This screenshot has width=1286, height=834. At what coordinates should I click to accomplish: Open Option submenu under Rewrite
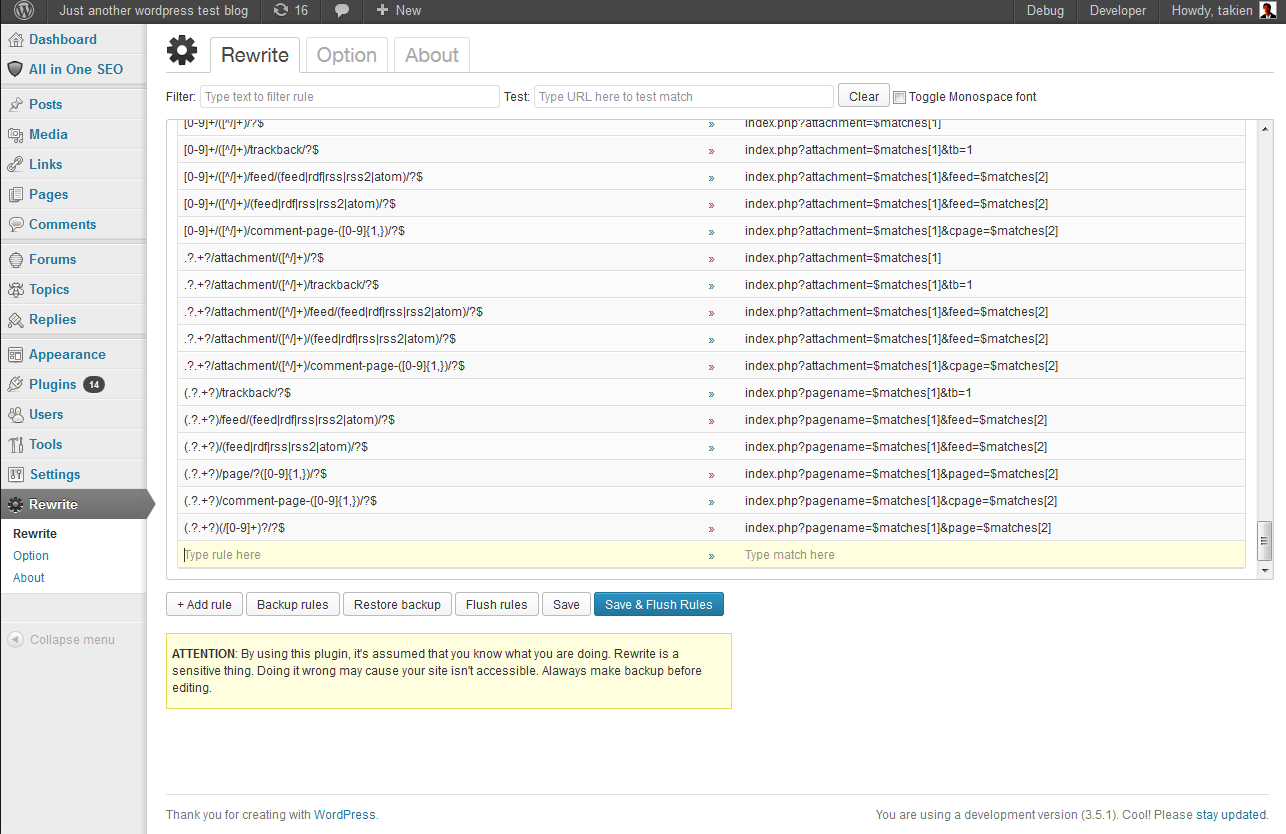pos(31,556)
